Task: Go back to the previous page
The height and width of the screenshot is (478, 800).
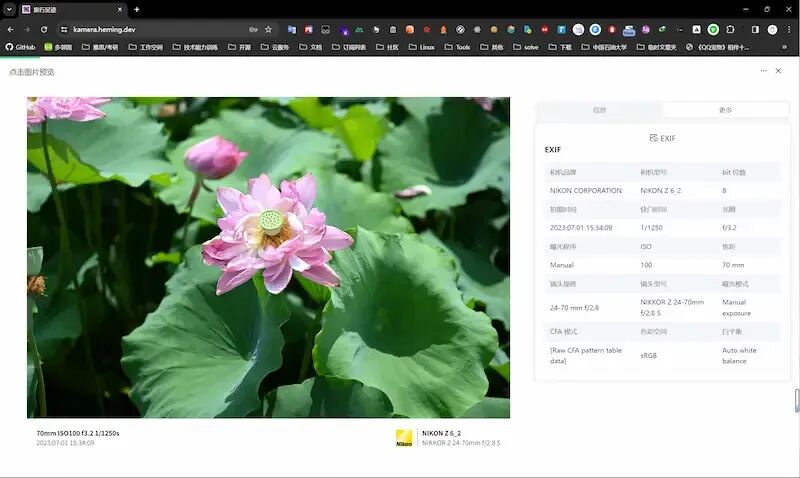Action: [x=10, y=30]
